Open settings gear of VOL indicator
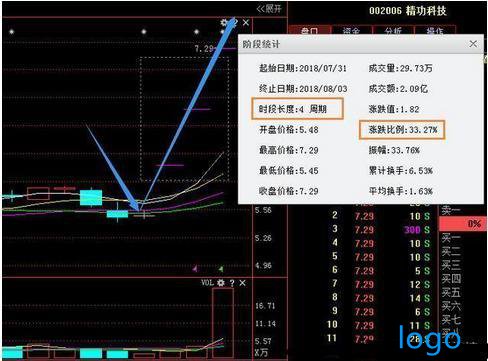 coord(221,283)
